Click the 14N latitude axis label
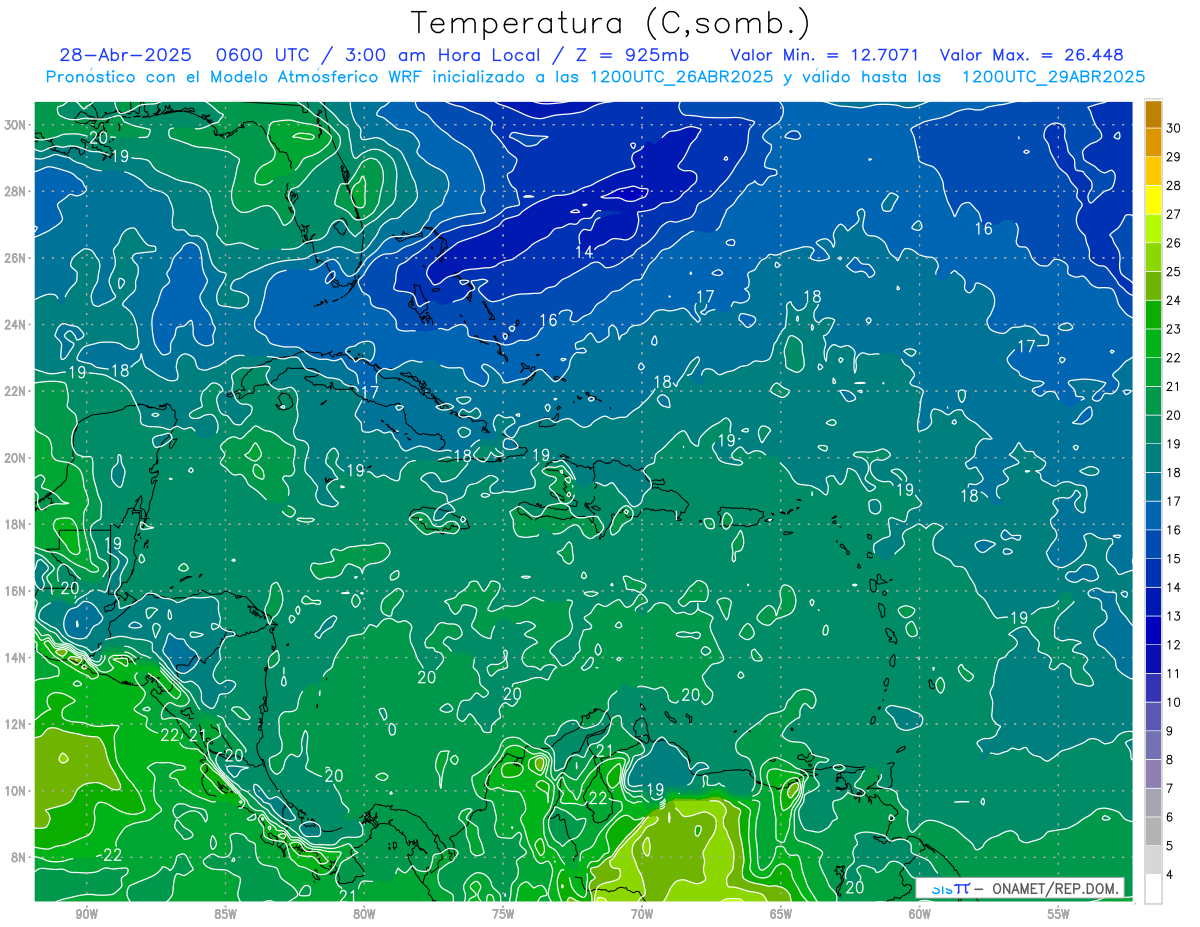The height and width of the screenshot is (927, 1200). [x=15, y=657]
